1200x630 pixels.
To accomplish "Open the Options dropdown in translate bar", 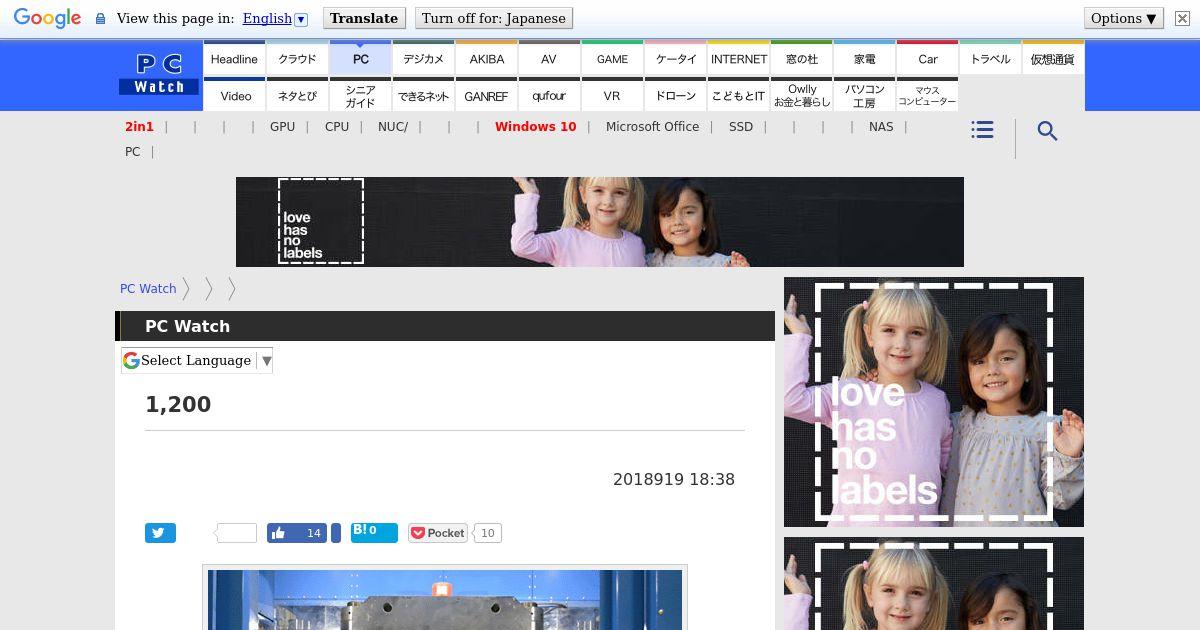I will click(1124, 18).
